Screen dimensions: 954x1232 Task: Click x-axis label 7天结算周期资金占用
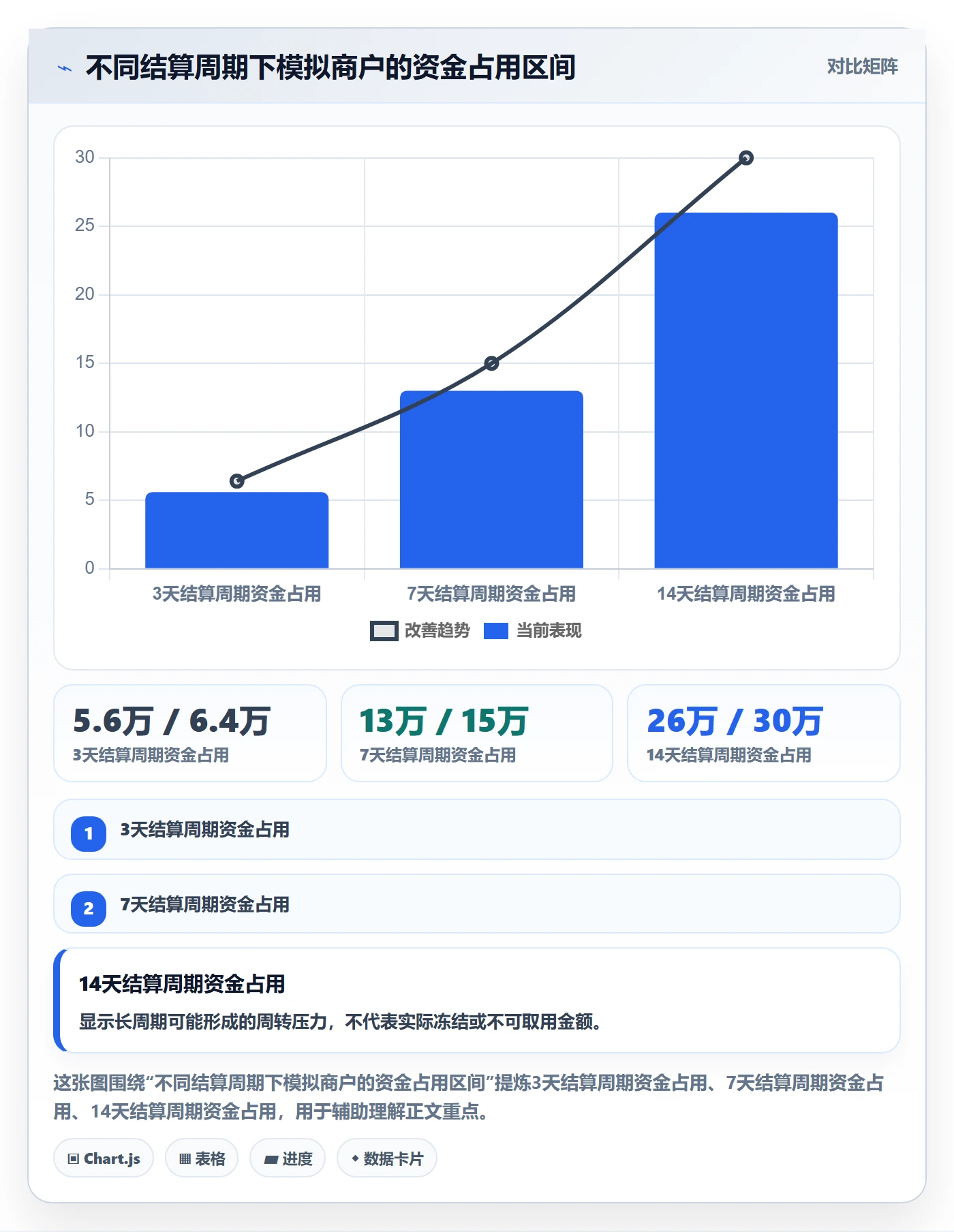coord(491,594)
